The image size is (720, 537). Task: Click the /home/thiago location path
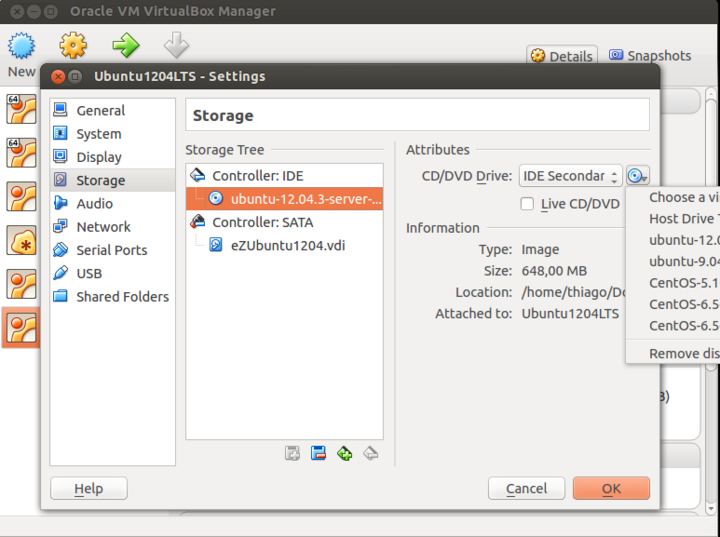pos(573,292)
